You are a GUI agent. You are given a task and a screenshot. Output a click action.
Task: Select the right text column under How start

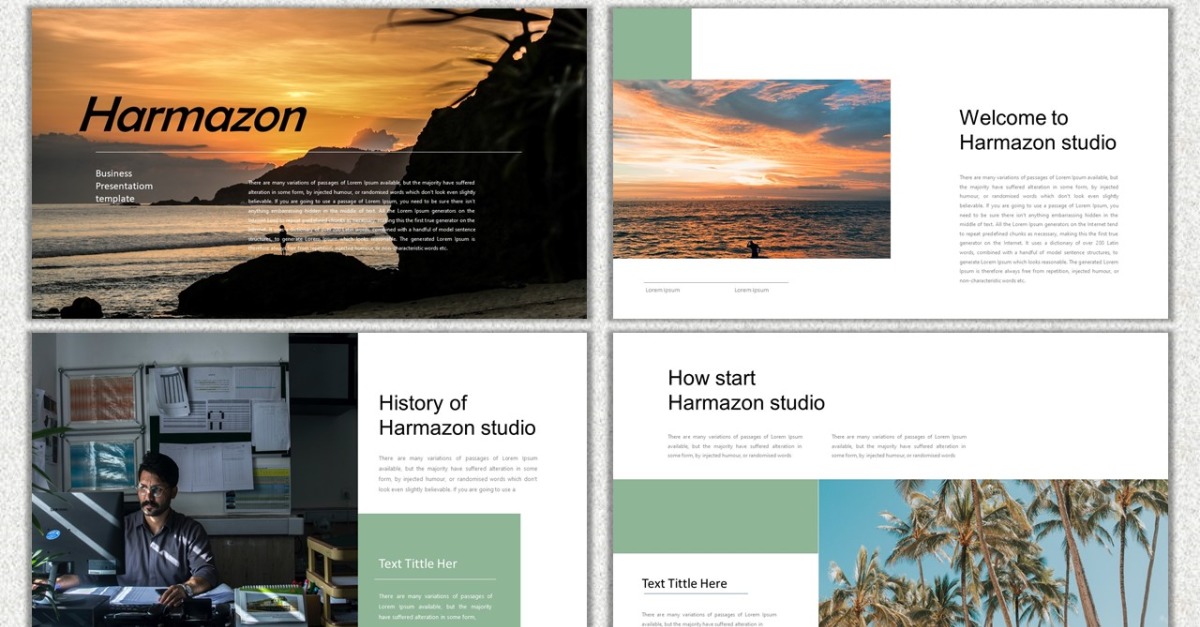[898, 446]
